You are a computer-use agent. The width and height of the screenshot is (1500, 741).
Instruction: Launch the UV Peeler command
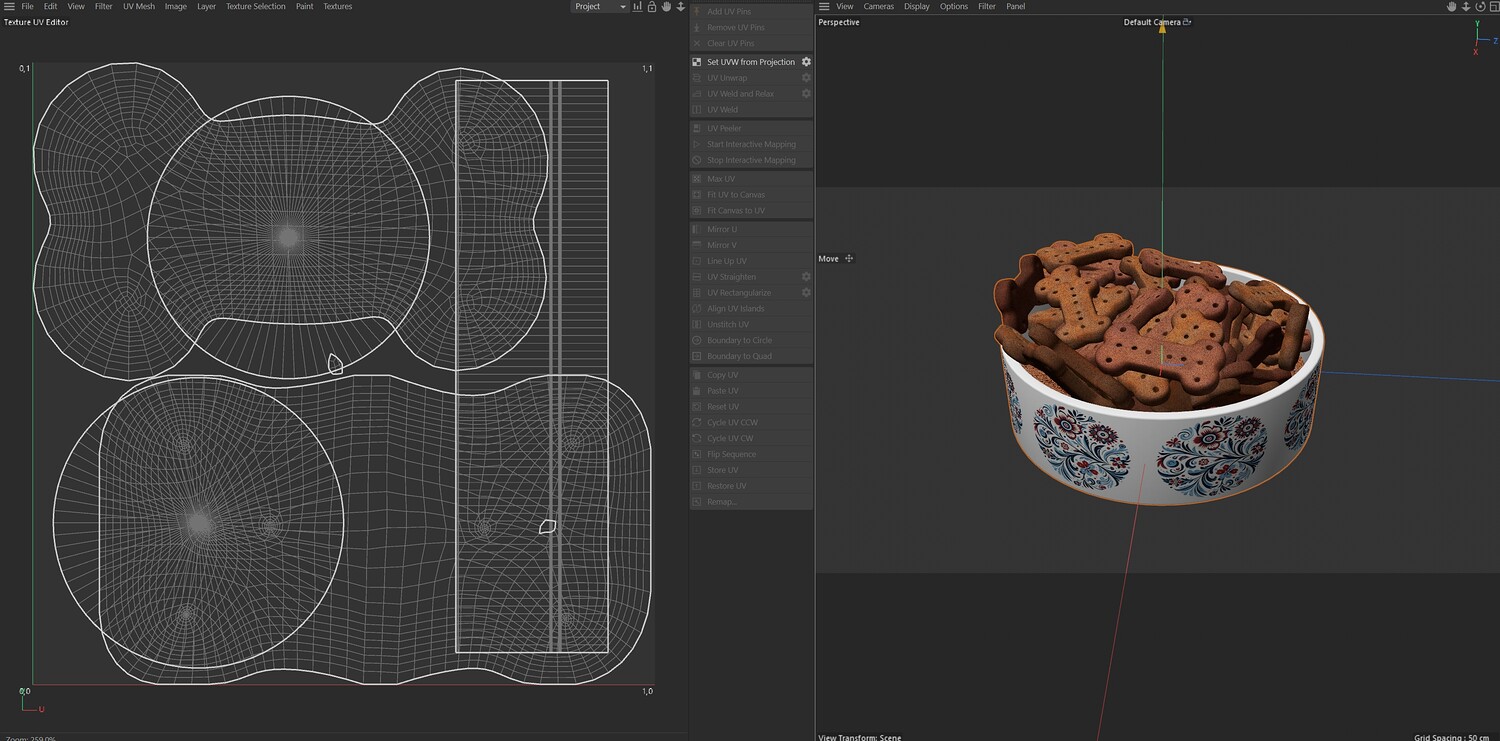[751, 128]
